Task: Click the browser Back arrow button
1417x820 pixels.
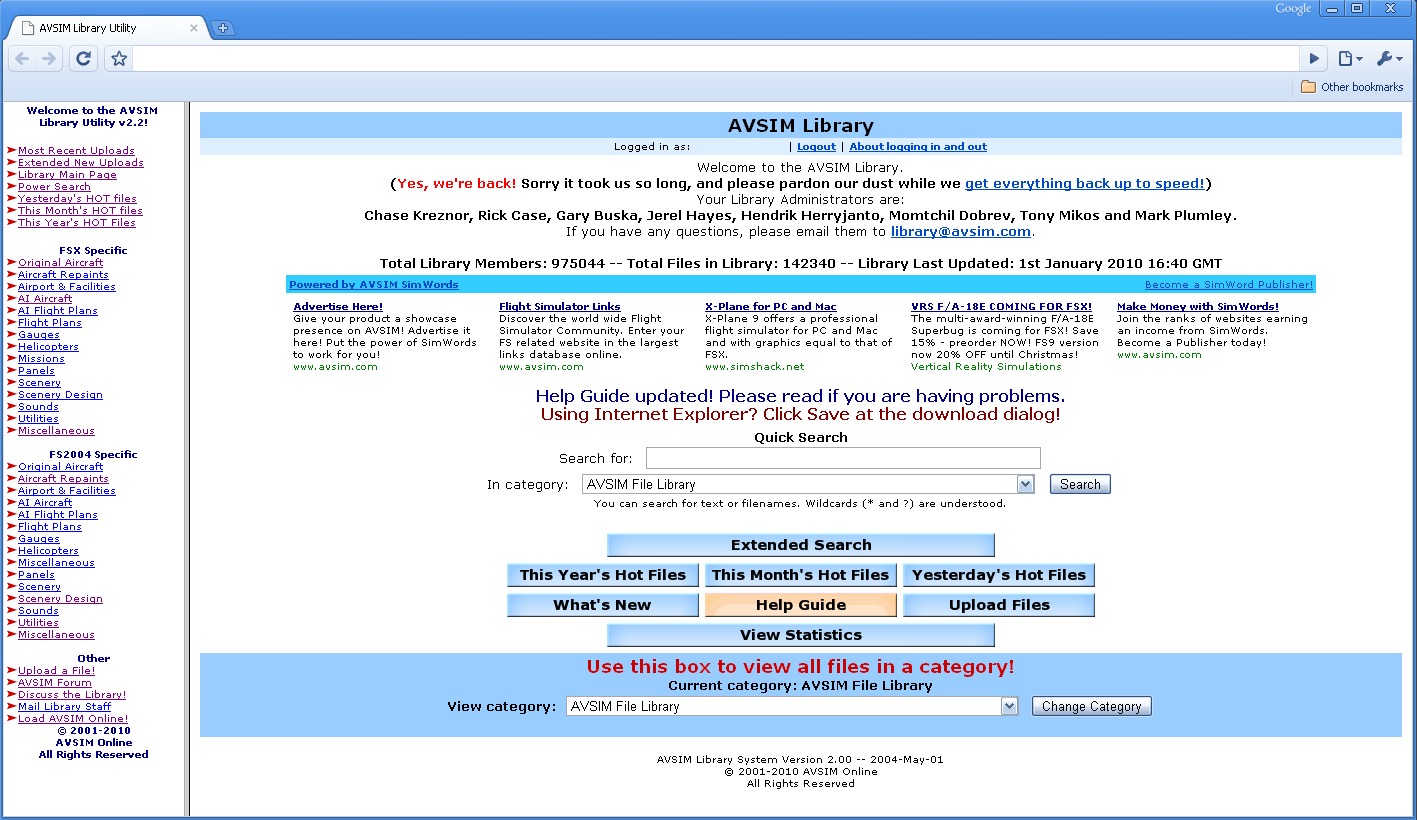Action: click(22, 59)
